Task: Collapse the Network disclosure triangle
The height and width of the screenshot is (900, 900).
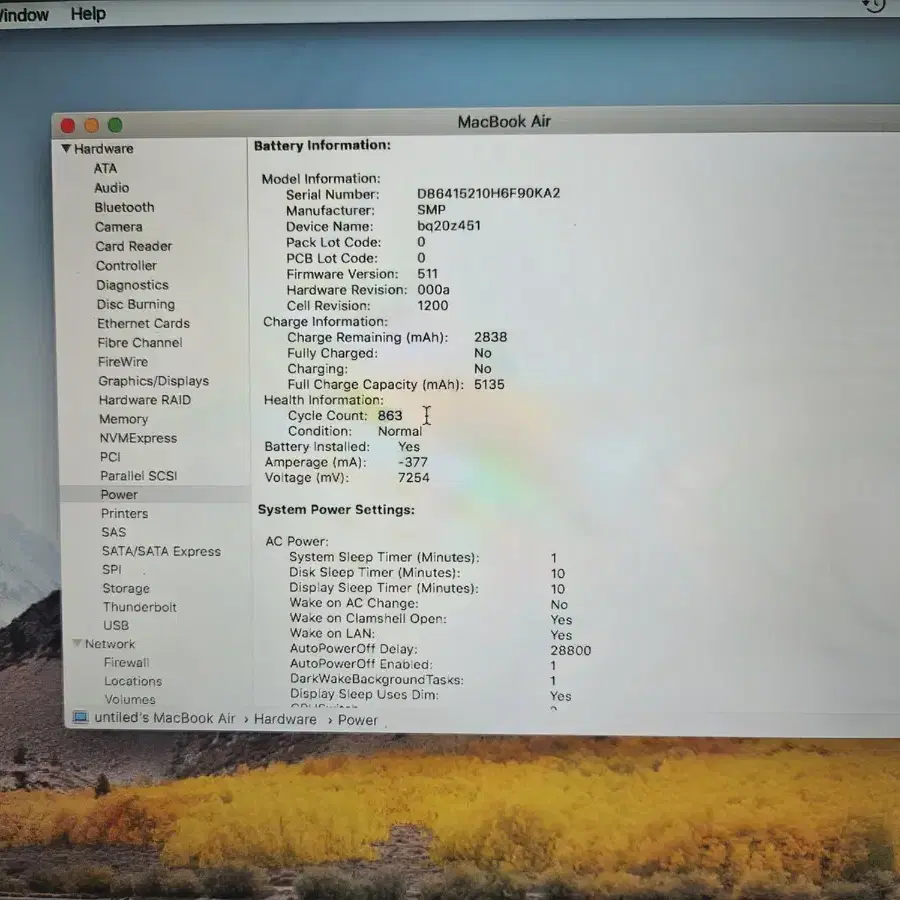Action: (x=77, y=643)
